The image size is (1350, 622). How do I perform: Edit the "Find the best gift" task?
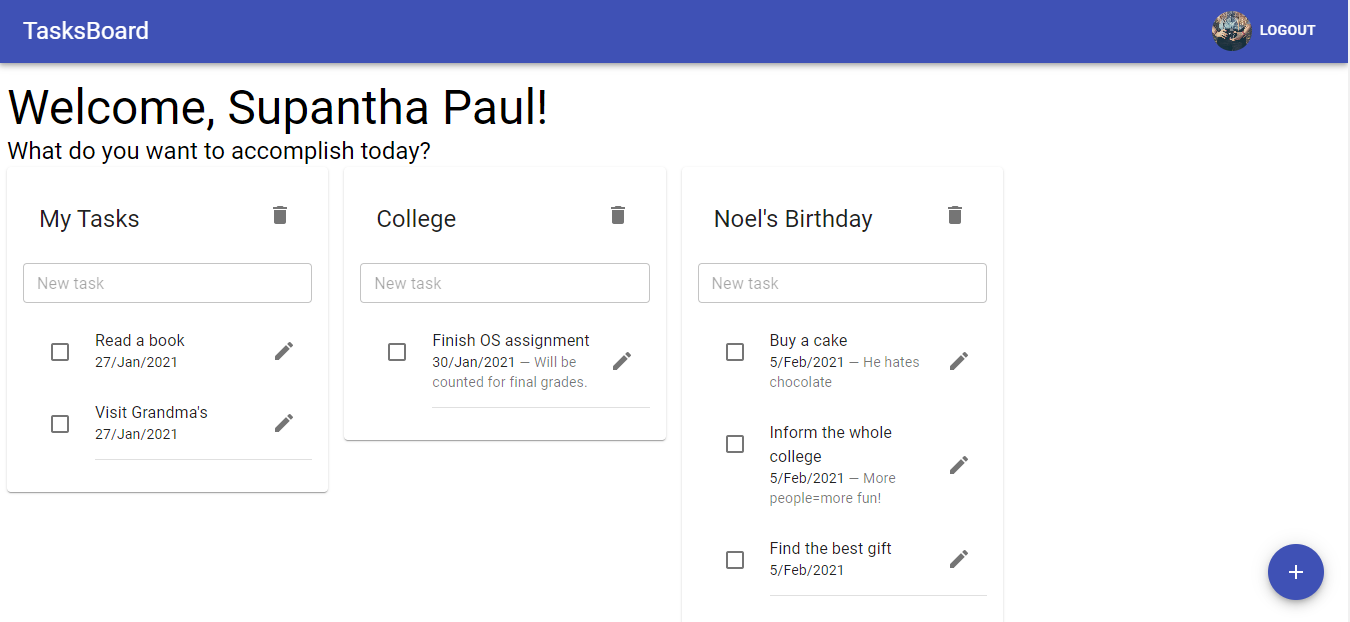click(958, 558)
